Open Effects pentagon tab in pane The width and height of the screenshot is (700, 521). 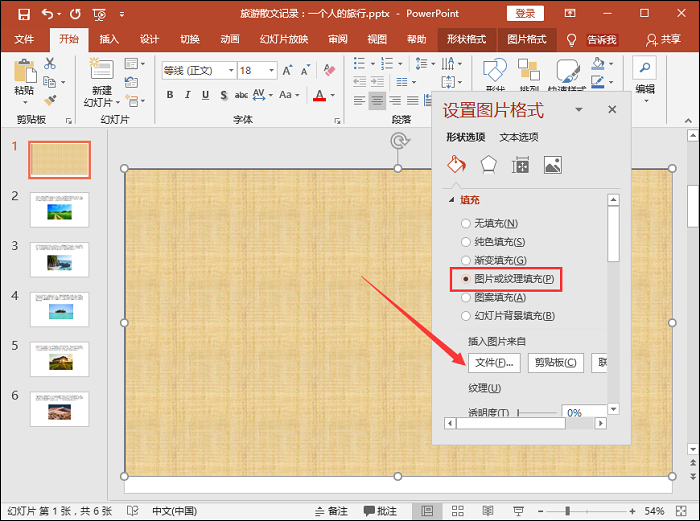tap(488, 165)
